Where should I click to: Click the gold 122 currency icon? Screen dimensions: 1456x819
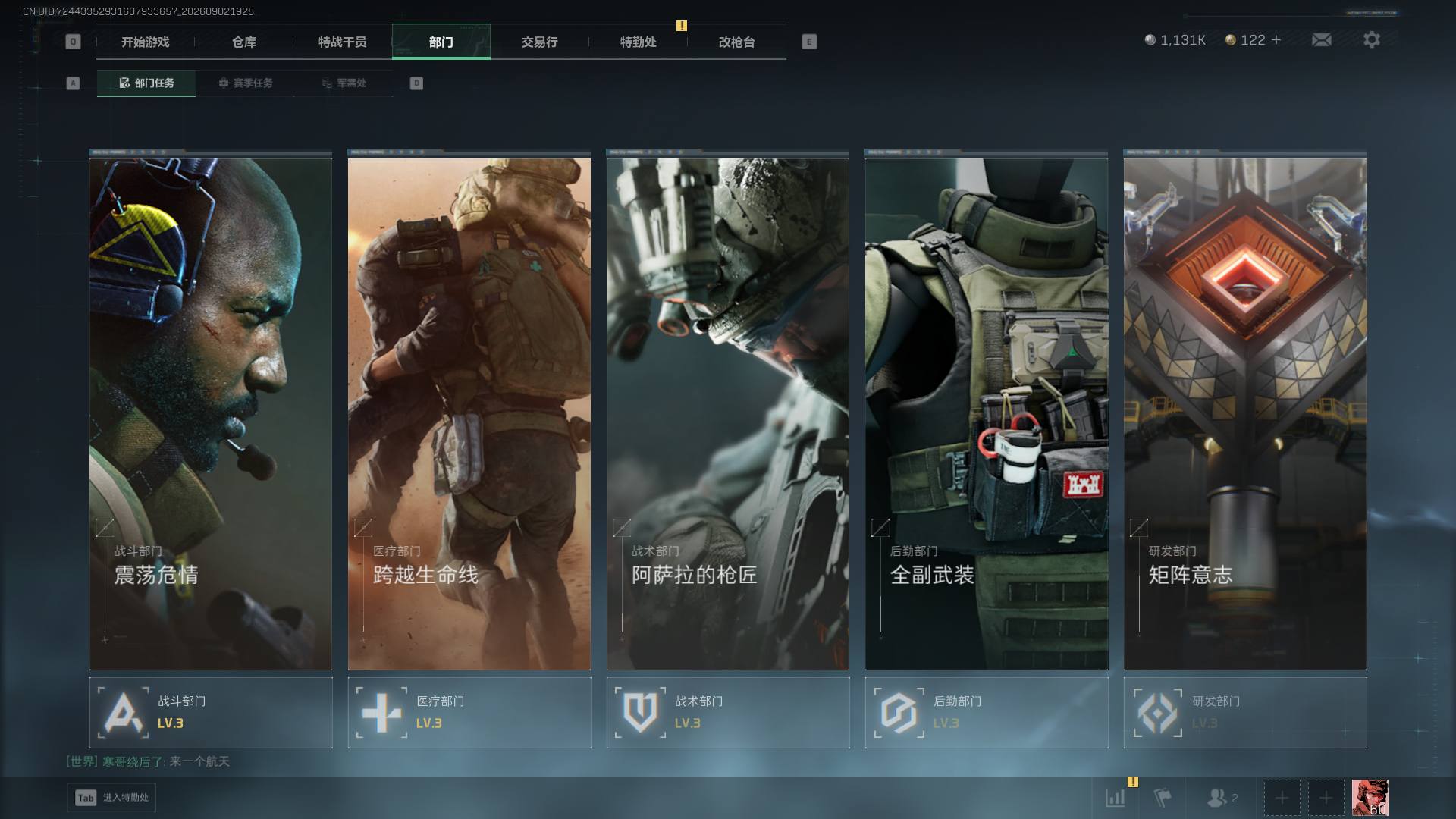[x=1230, y=39]
